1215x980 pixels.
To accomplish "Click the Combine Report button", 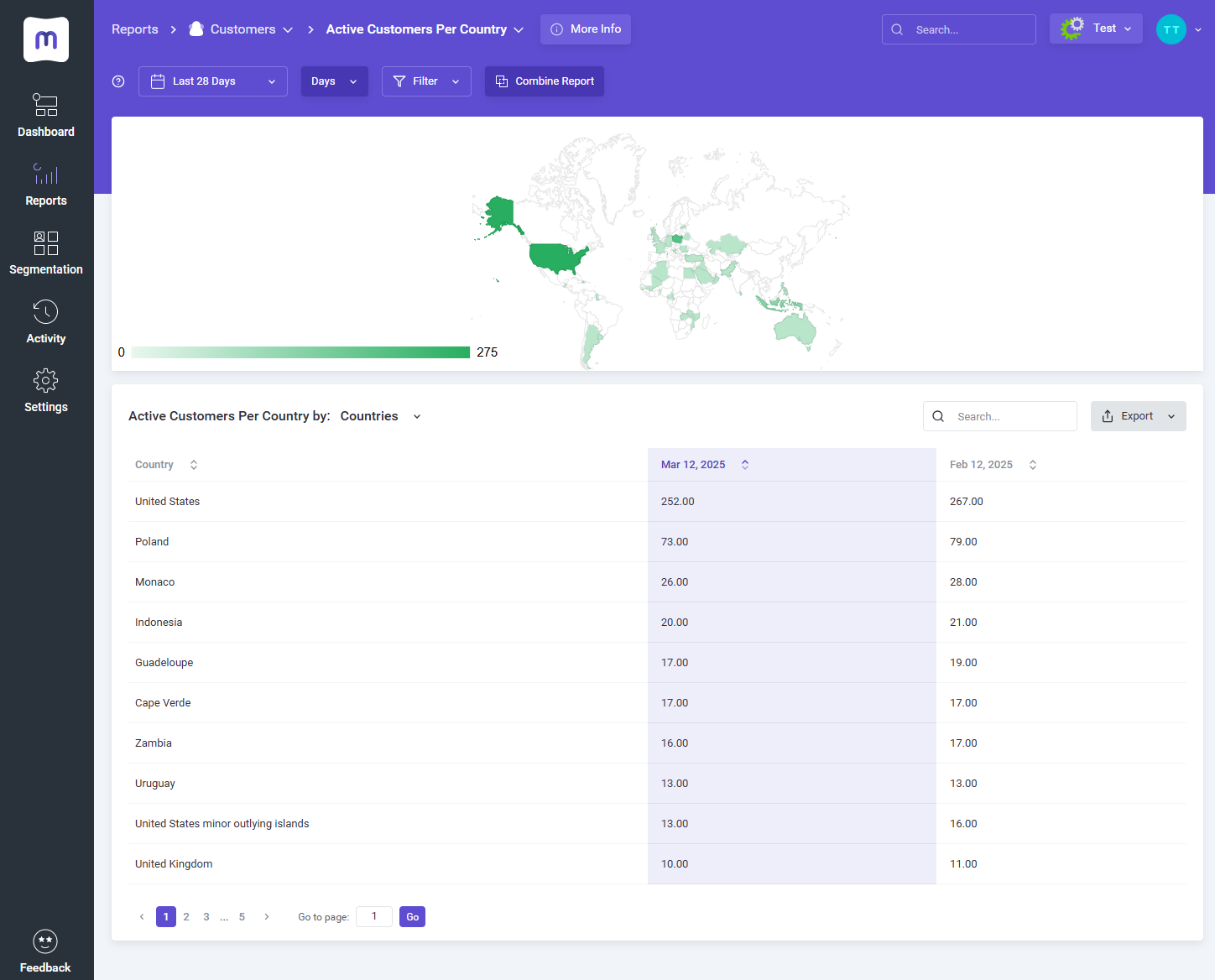I will pos(545,81).
